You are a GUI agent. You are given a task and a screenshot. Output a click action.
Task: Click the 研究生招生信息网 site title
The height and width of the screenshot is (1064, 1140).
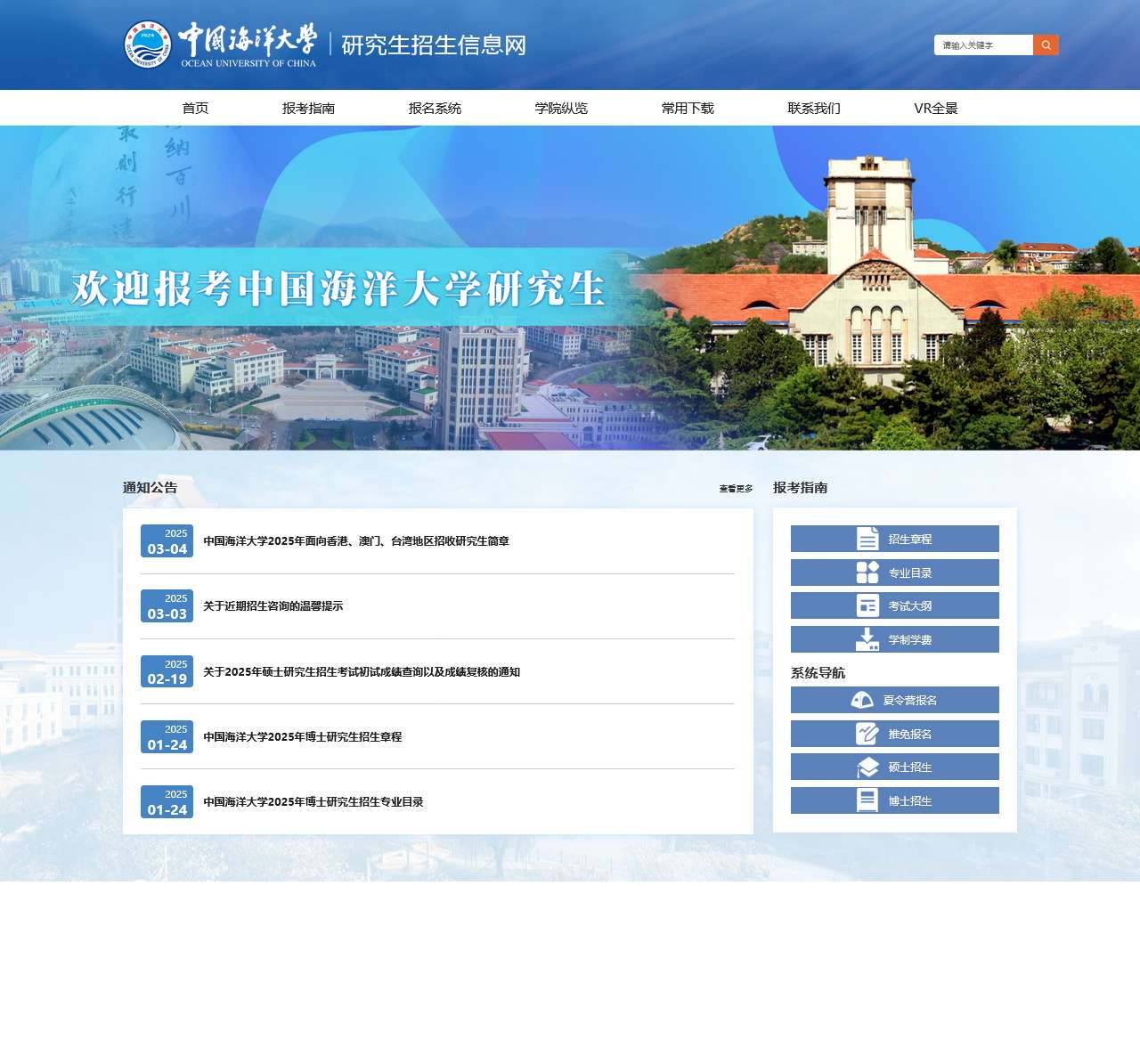[x=434, y=45]
